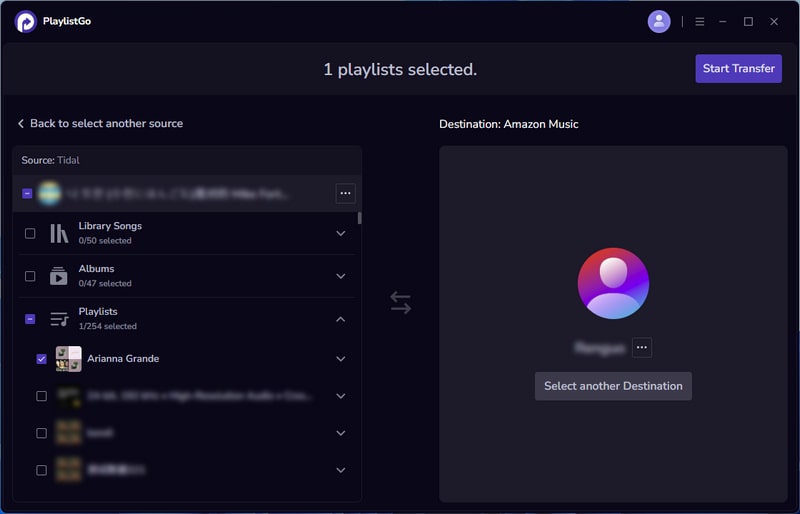Click the '0/47 selected' text

point(105,283)
